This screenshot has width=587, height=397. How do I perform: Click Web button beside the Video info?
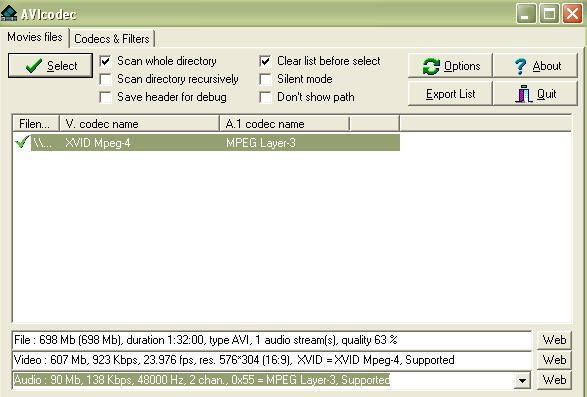pos(554,360)
